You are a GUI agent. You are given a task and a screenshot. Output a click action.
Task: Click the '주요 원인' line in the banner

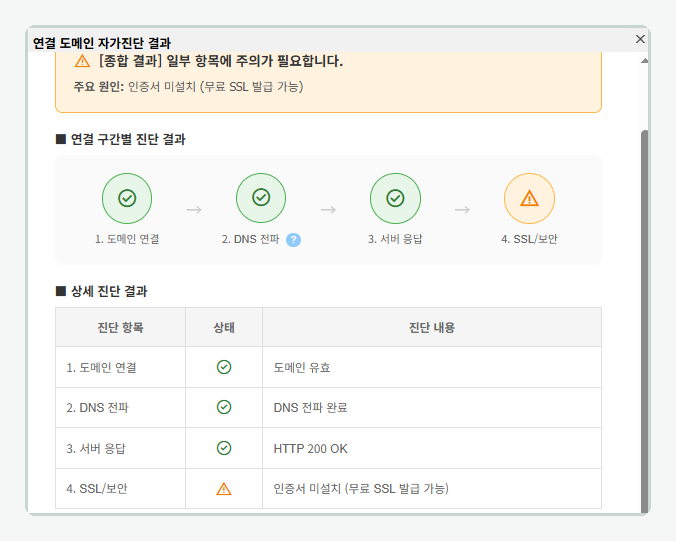188,87
